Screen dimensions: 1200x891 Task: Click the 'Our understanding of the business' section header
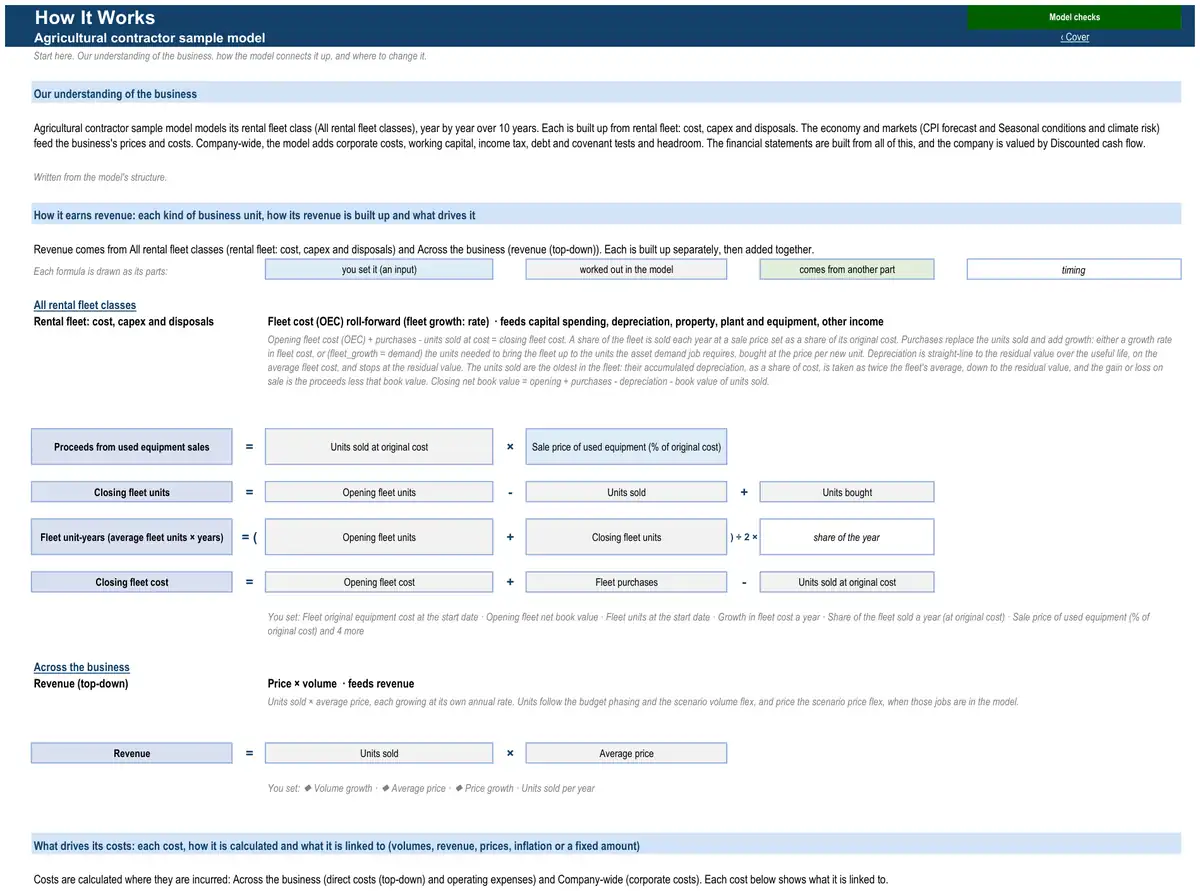click(x=606, y=93)
